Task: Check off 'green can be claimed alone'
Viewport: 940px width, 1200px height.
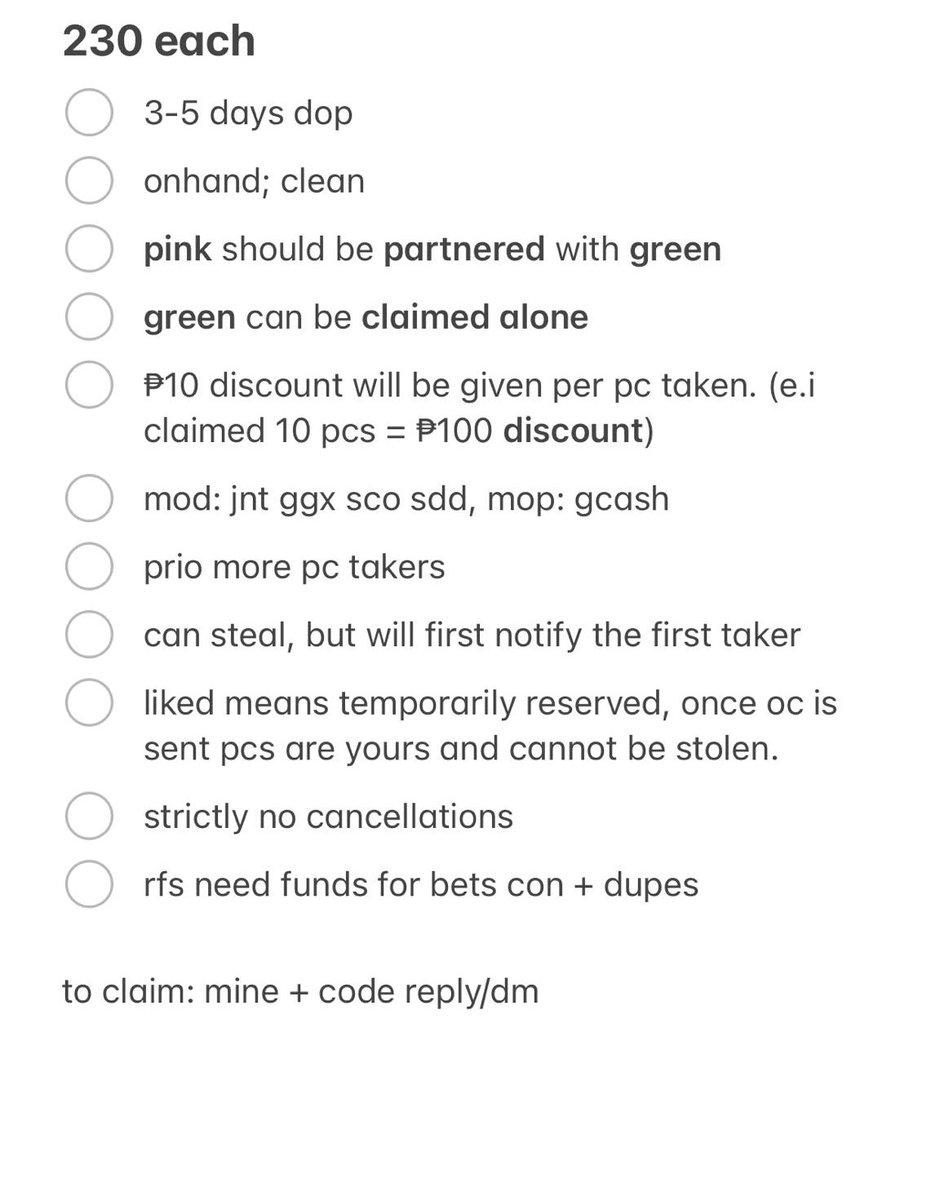Action: click(x=88, y=317)
